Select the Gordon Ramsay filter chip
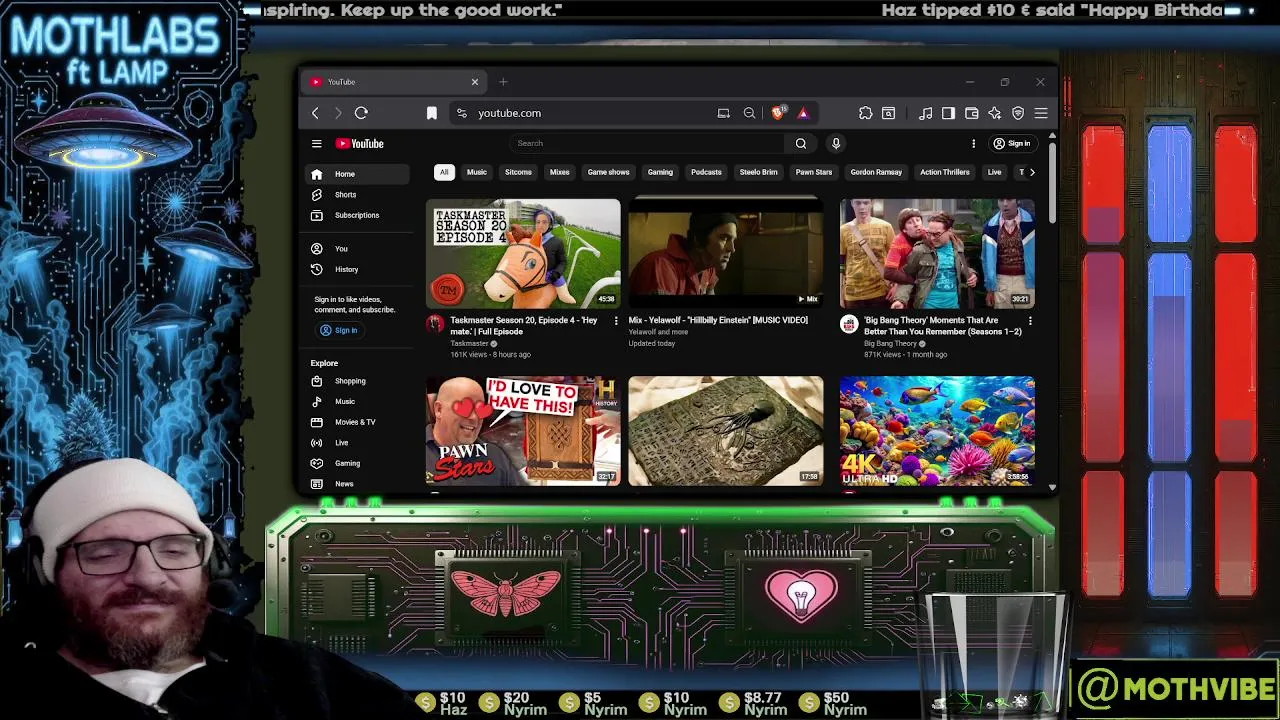1280x720 pixels. point(876,172)
